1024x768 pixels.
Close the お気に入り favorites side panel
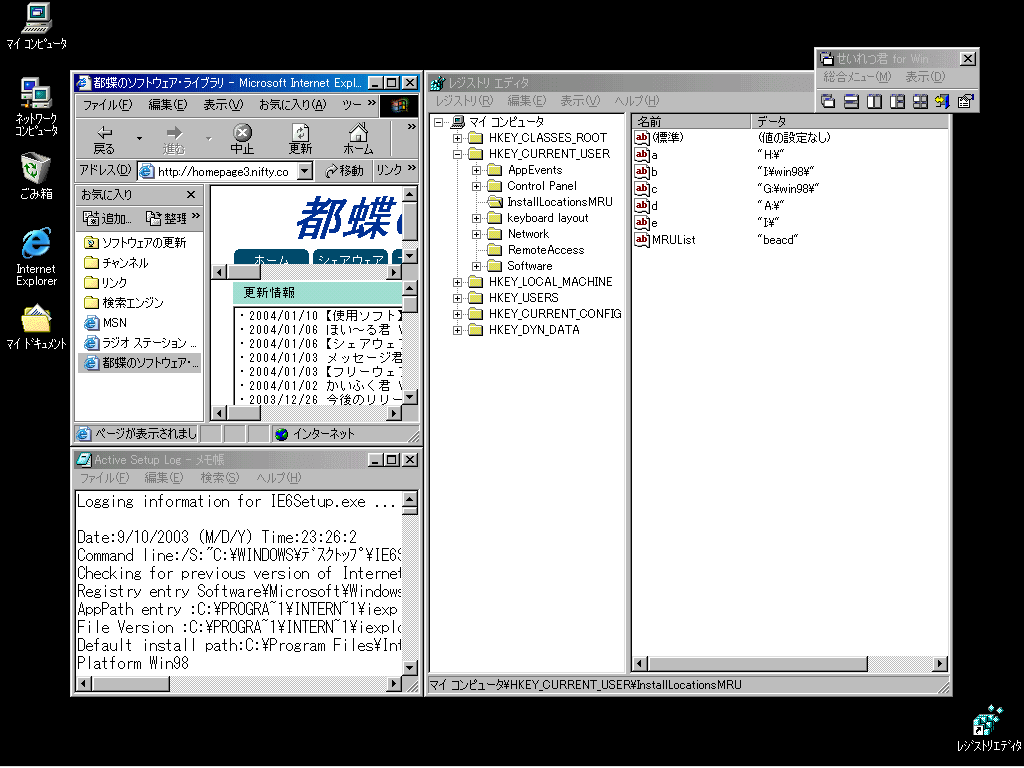[191, 195]
